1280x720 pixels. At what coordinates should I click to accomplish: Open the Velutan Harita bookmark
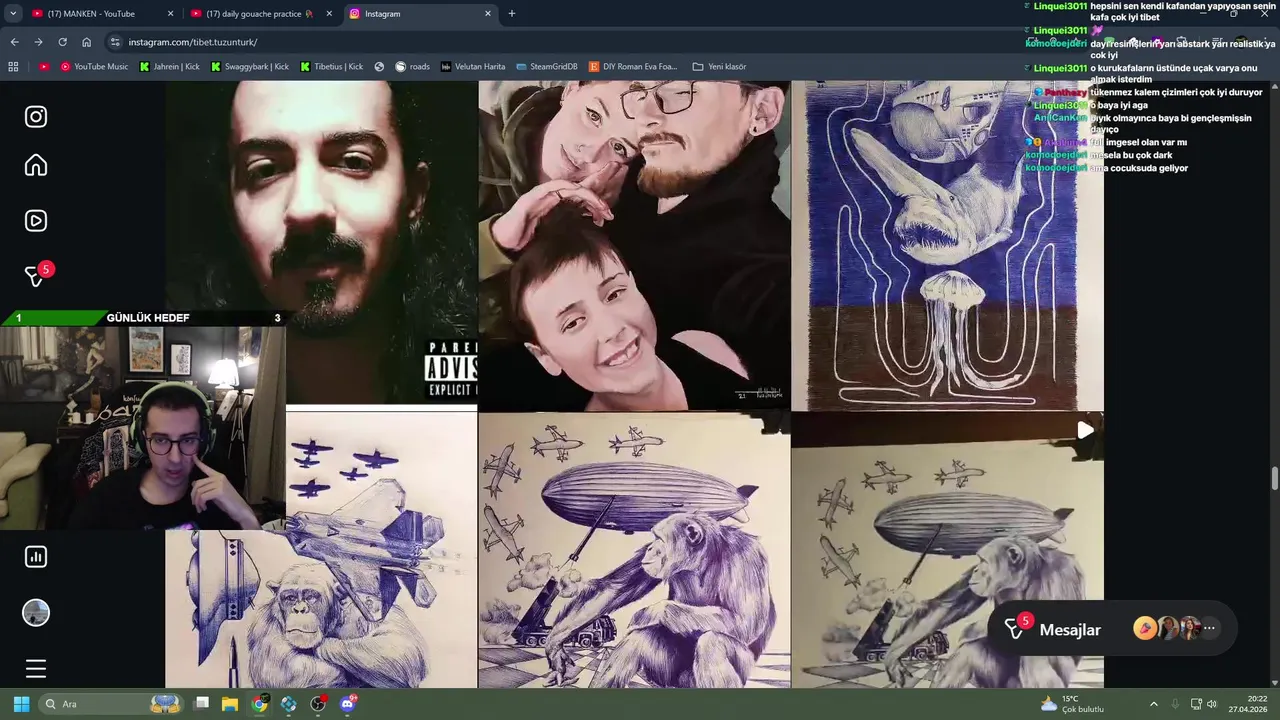(x=473, y=67)
